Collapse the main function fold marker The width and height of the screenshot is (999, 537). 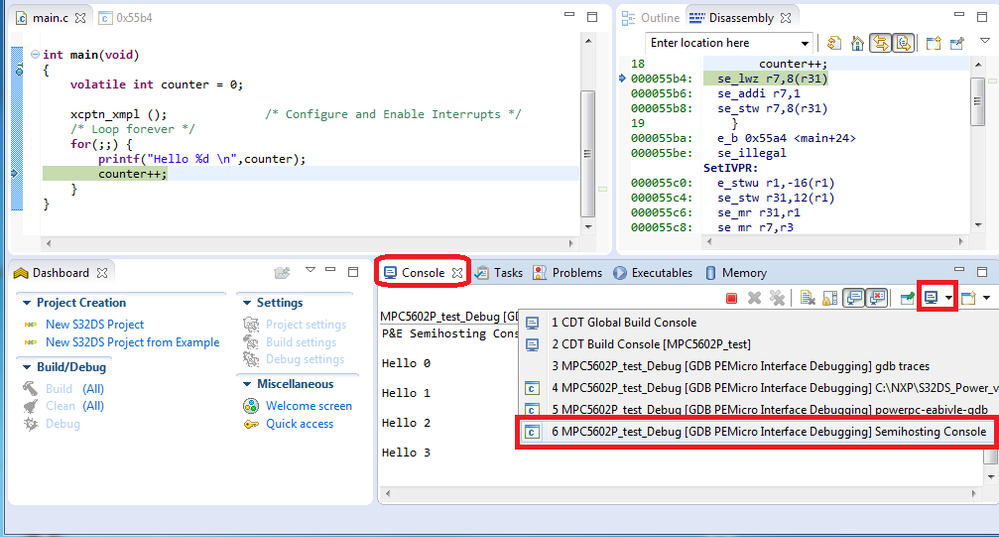point(35,55)
